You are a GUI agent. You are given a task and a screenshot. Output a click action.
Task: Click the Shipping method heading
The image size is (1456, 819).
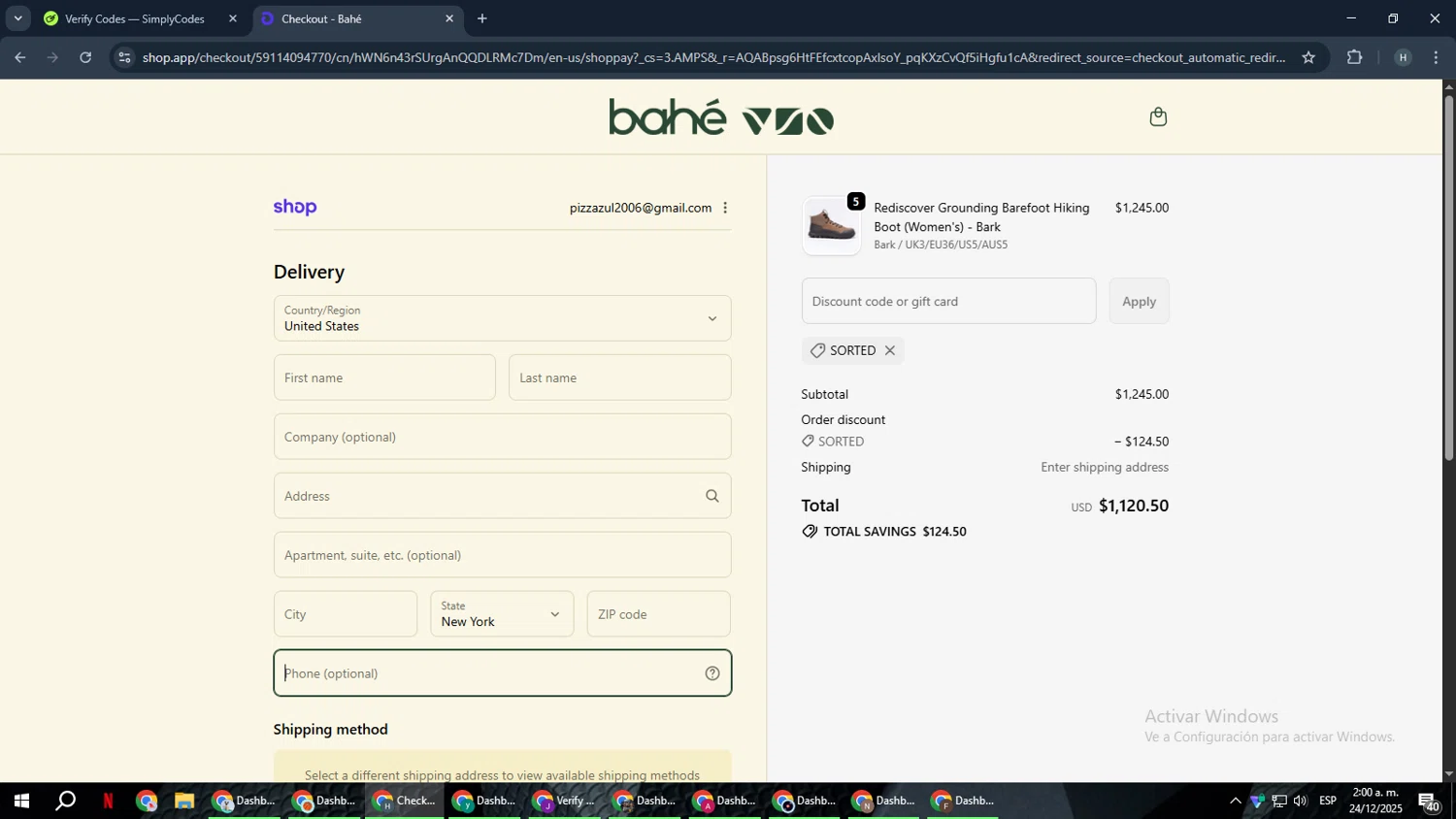click(330, 730)
